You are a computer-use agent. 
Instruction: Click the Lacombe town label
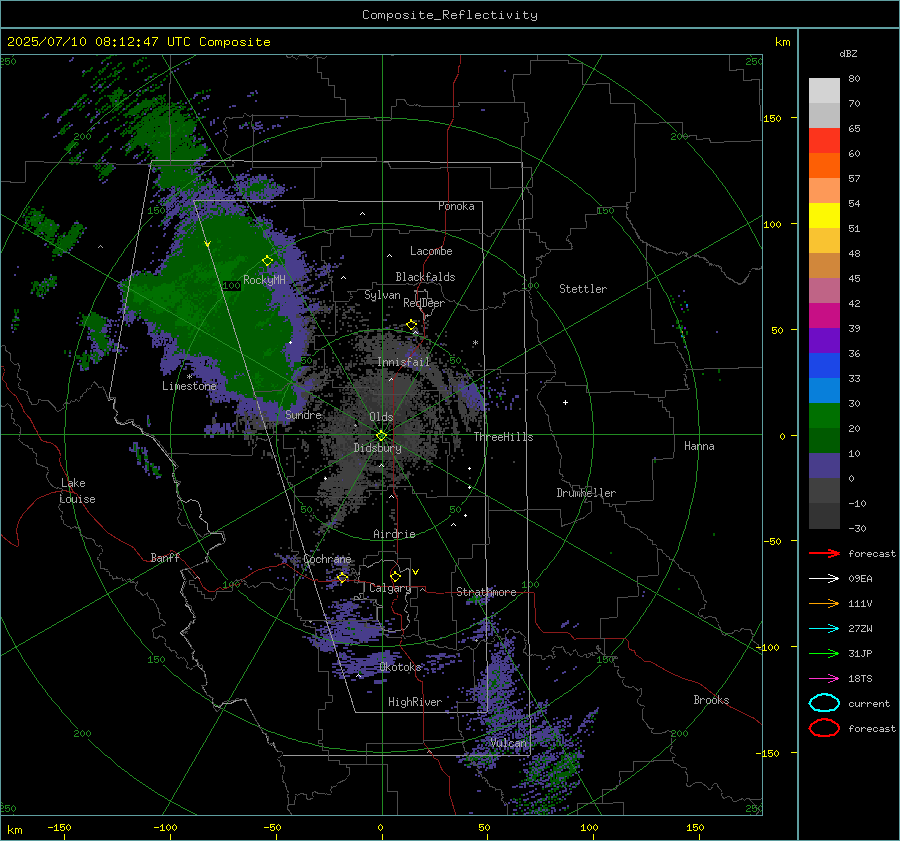tap(431, 251)
